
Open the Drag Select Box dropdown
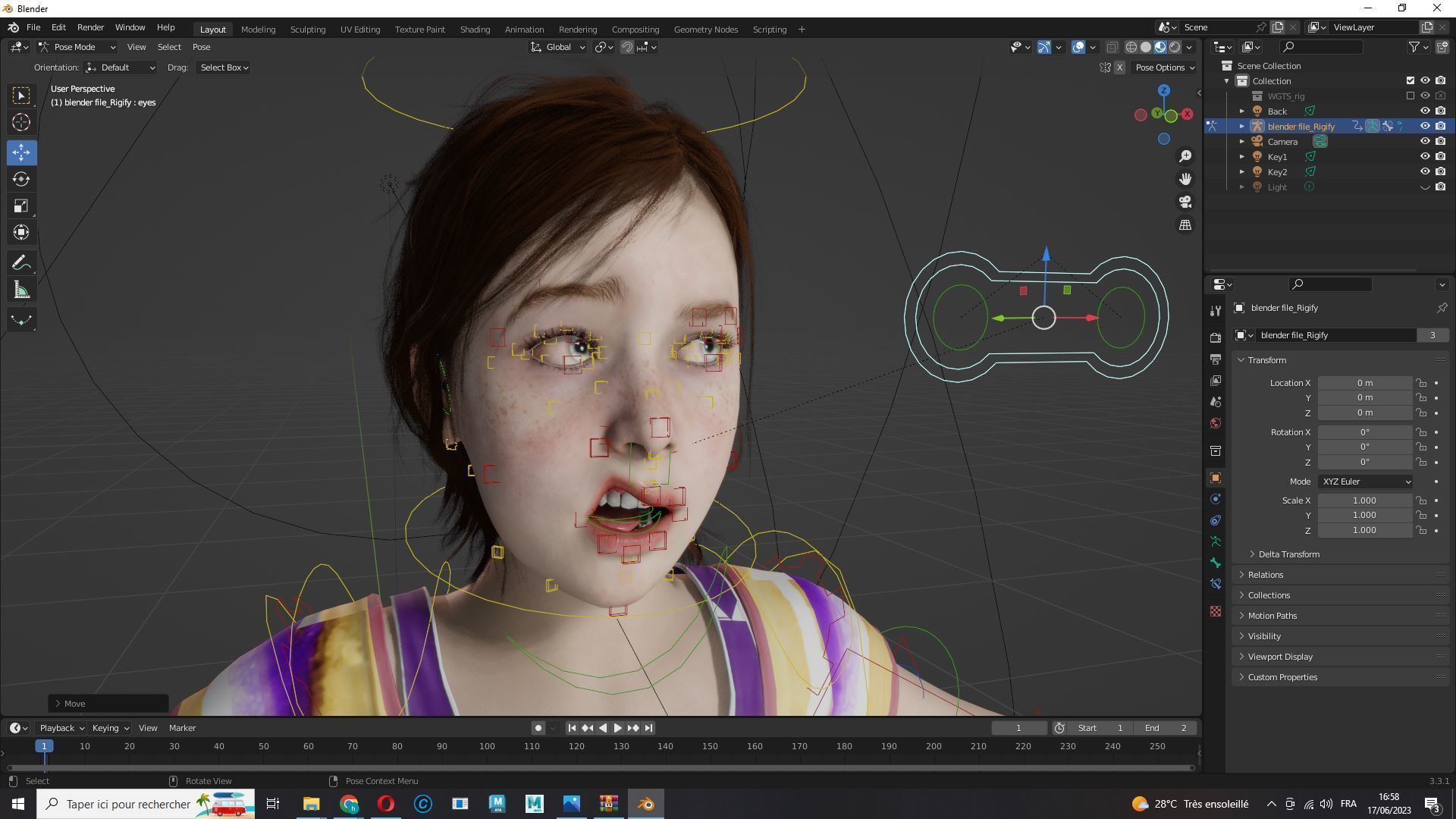[x=224, y=67]
